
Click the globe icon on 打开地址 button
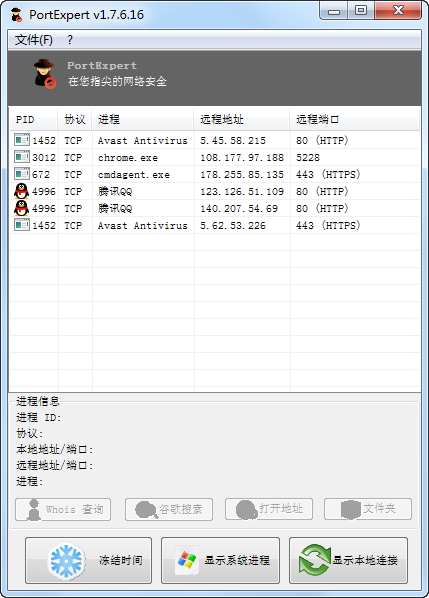(246, 510)
